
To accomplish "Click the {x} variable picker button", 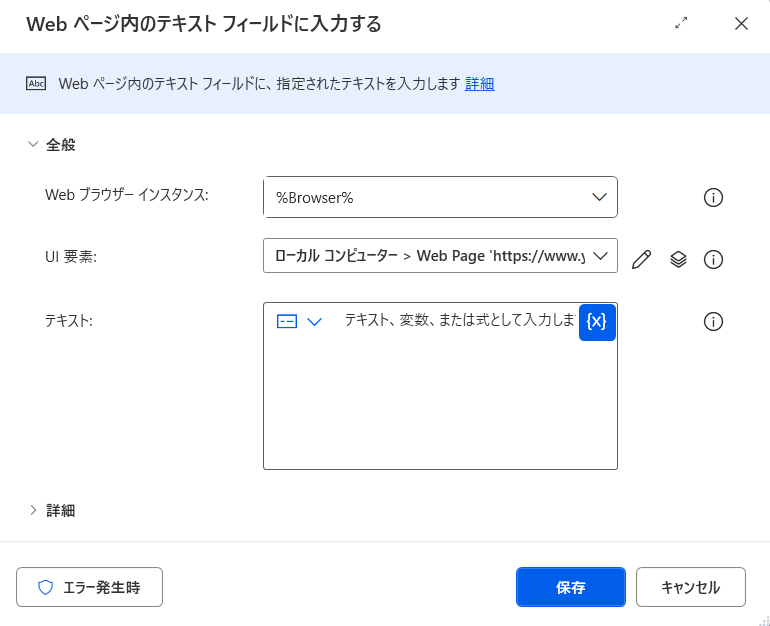I will pos(597,322).
